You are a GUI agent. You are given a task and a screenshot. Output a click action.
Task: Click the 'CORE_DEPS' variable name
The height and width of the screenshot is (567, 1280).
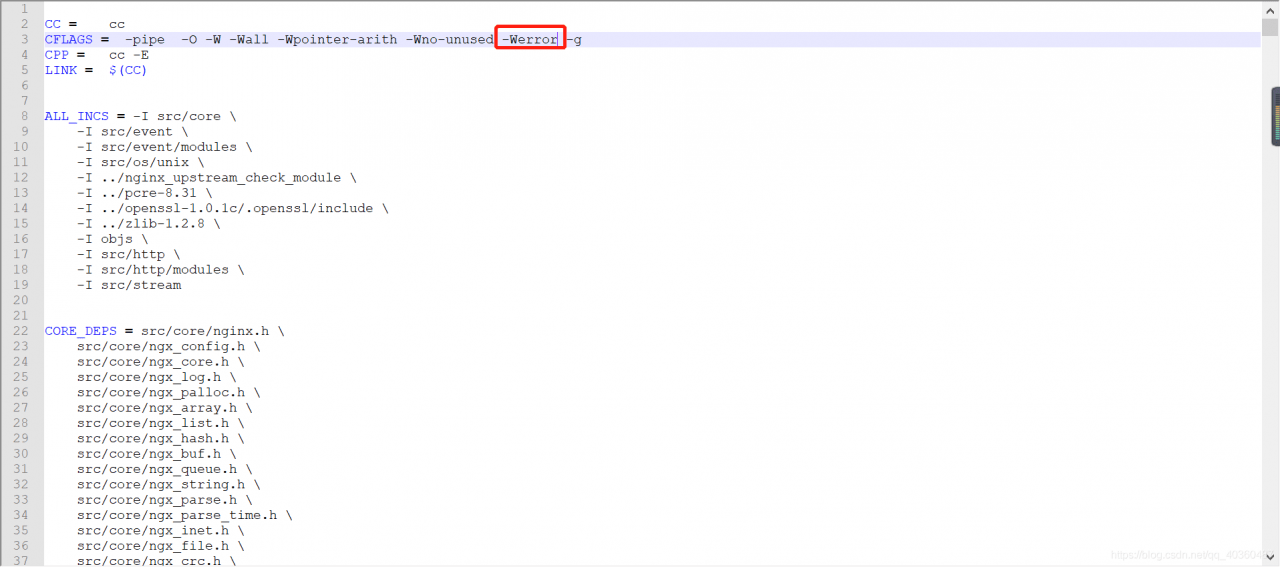pos(80,331)
